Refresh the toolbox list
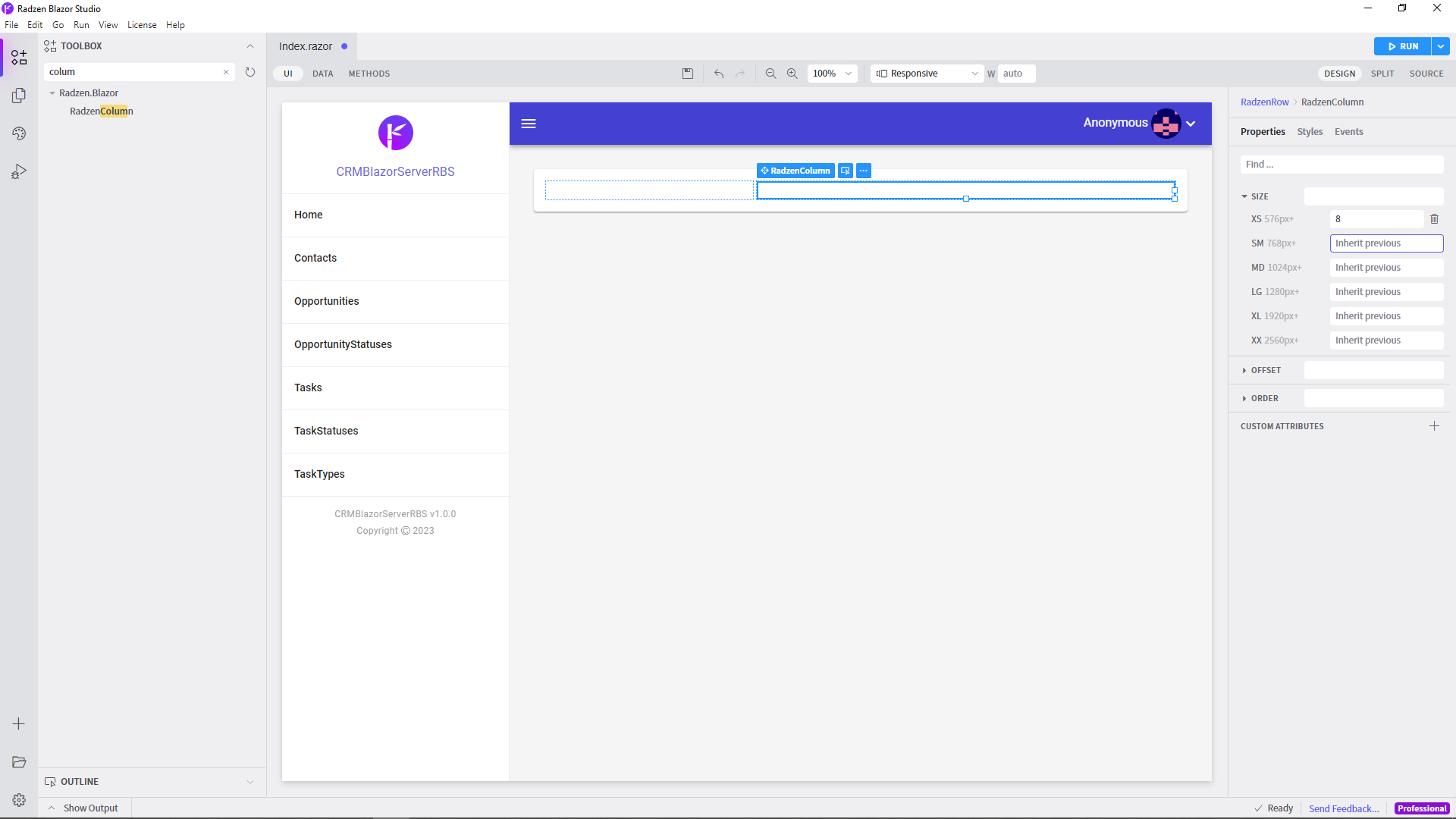 coord(250,72)
